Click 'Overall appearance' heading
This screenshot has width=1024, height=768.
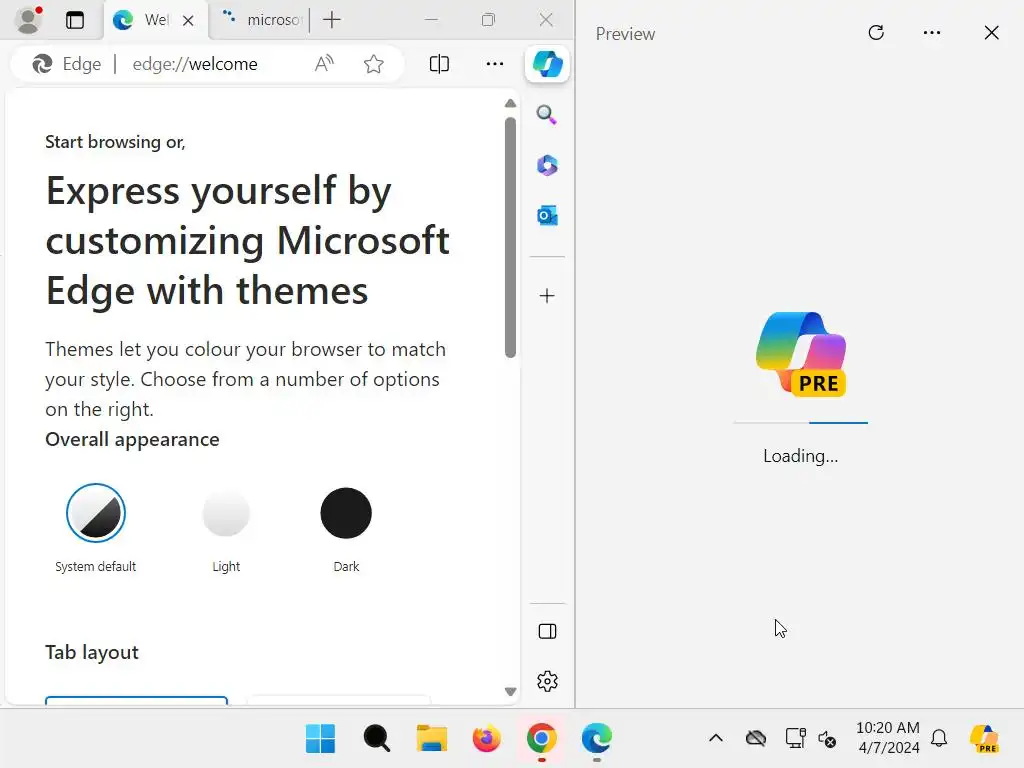132,440
